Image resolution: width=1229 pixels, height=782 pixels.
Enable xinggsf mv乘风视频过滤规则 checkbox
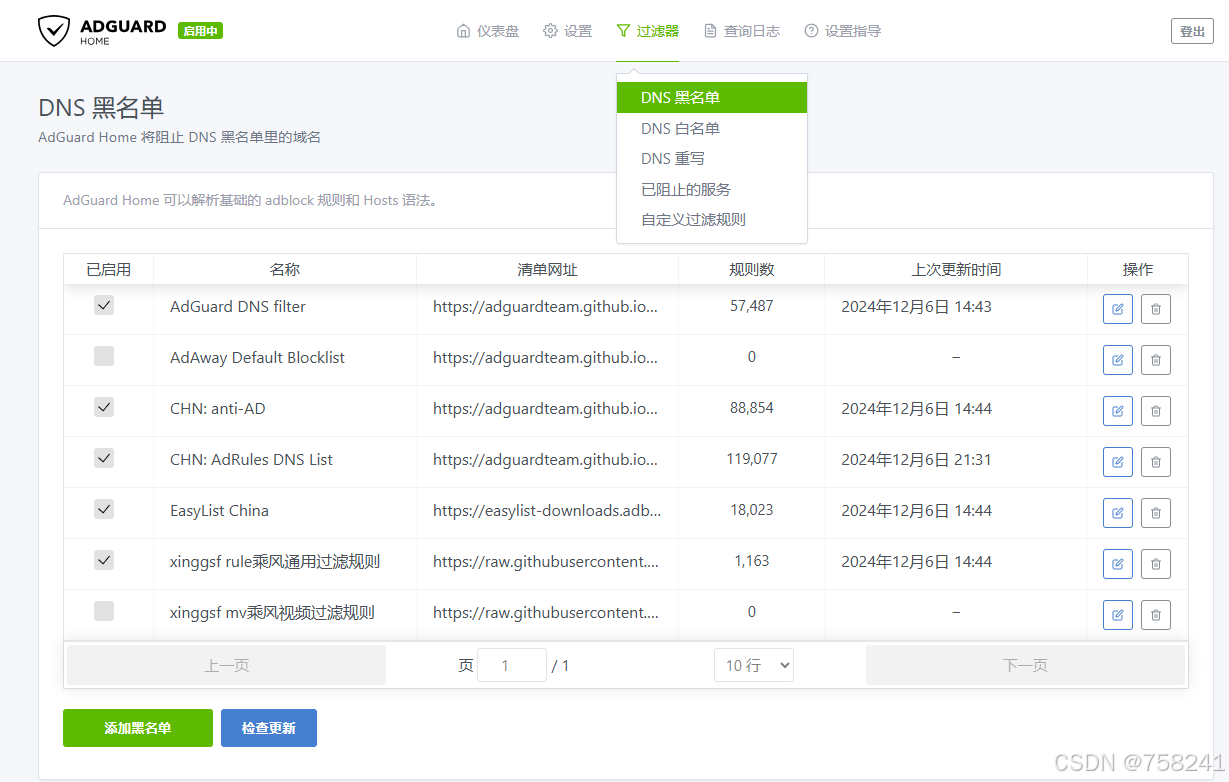click(x=104, y=611)
